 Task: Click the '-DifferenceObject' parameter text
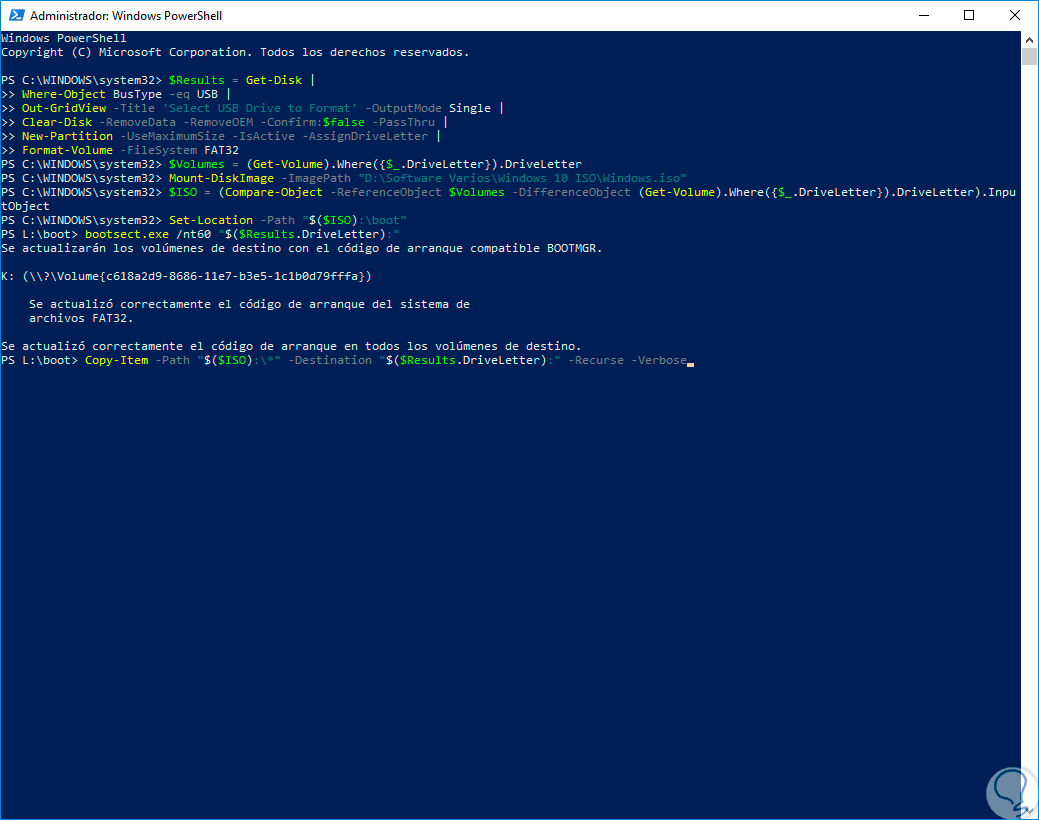point(571,192)
